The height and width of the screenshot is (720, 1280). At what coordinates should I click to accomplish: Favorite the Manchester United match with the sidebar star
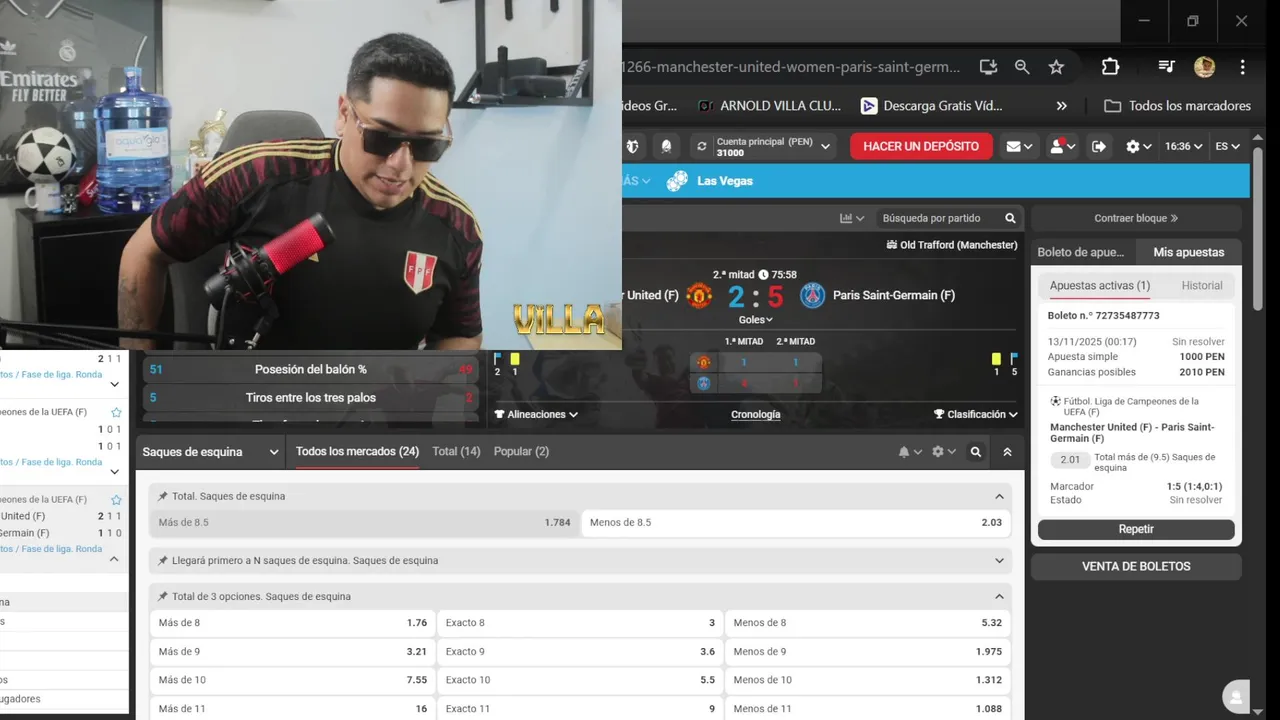click(x=116, y=500)
